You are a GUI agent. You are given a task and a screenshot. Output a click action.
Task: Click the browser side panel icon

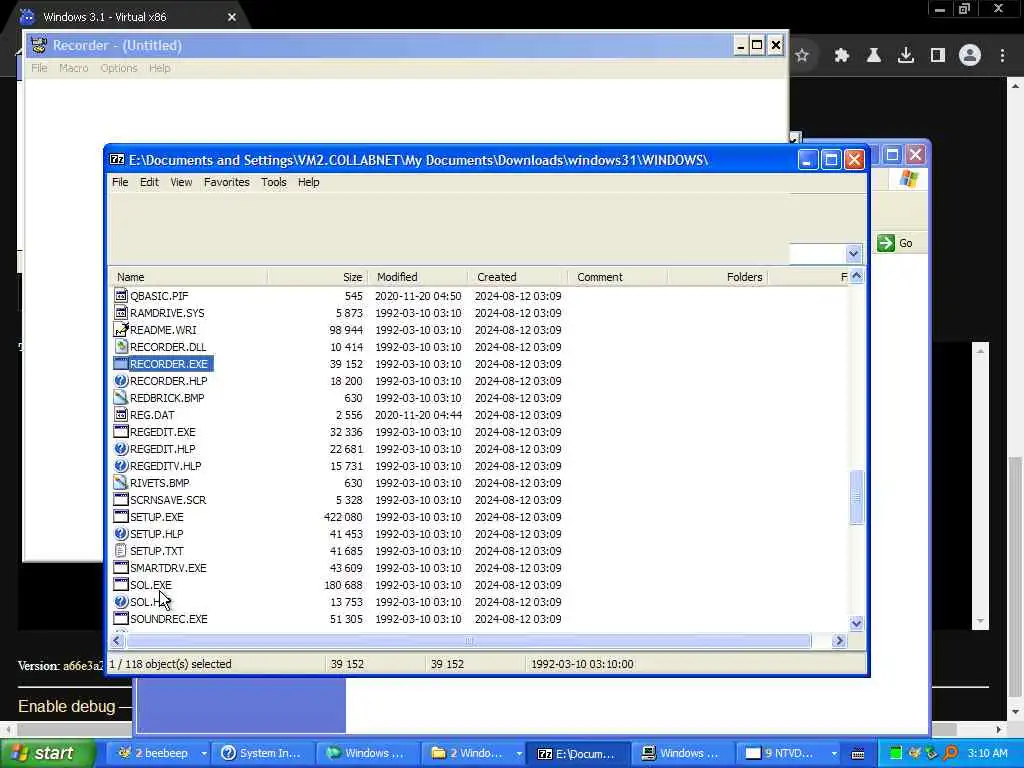pyautogui.click(x=938, y=56)
